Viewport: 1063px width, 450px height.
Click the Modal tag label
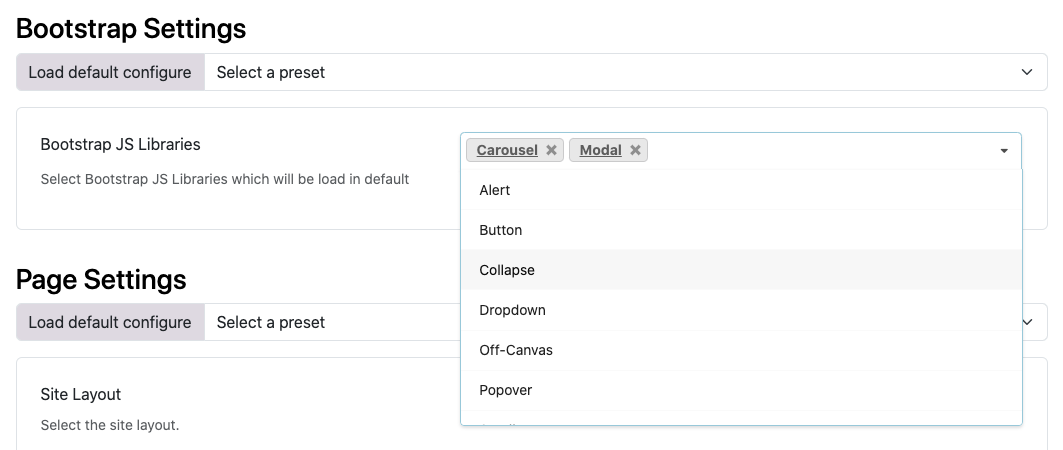point(601,150)
